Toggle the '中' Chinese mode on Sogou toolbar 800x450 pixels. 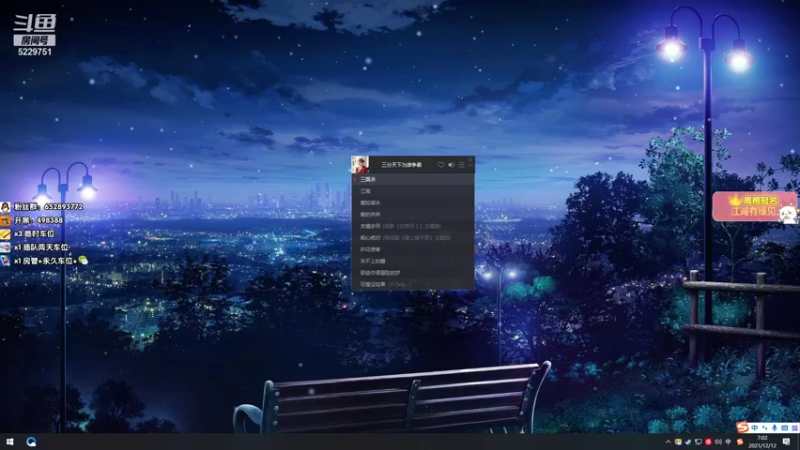[x=755, y=428]
